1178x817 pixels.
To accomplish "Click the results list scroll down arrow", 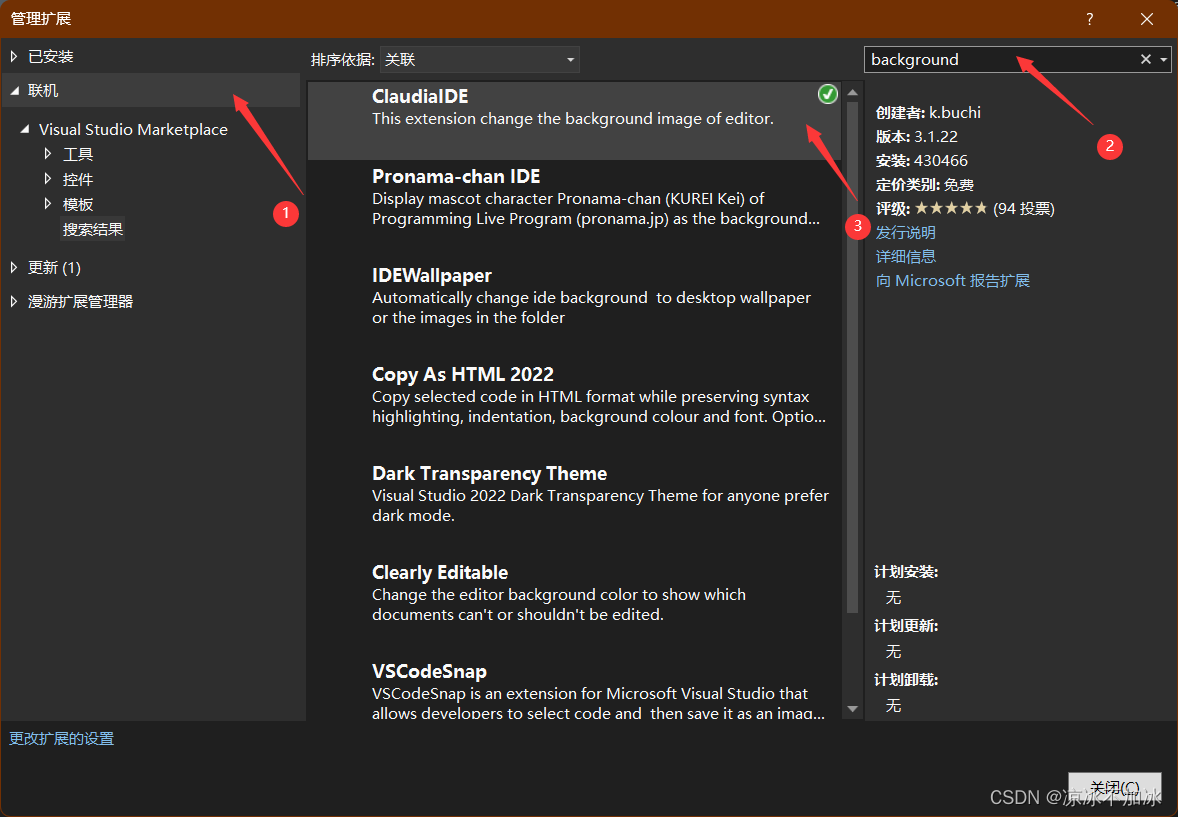I will pos(852,709).
